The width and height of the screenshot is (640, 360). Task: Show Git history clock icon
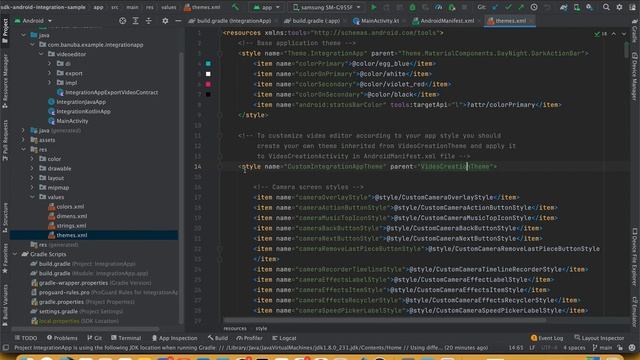534,7
